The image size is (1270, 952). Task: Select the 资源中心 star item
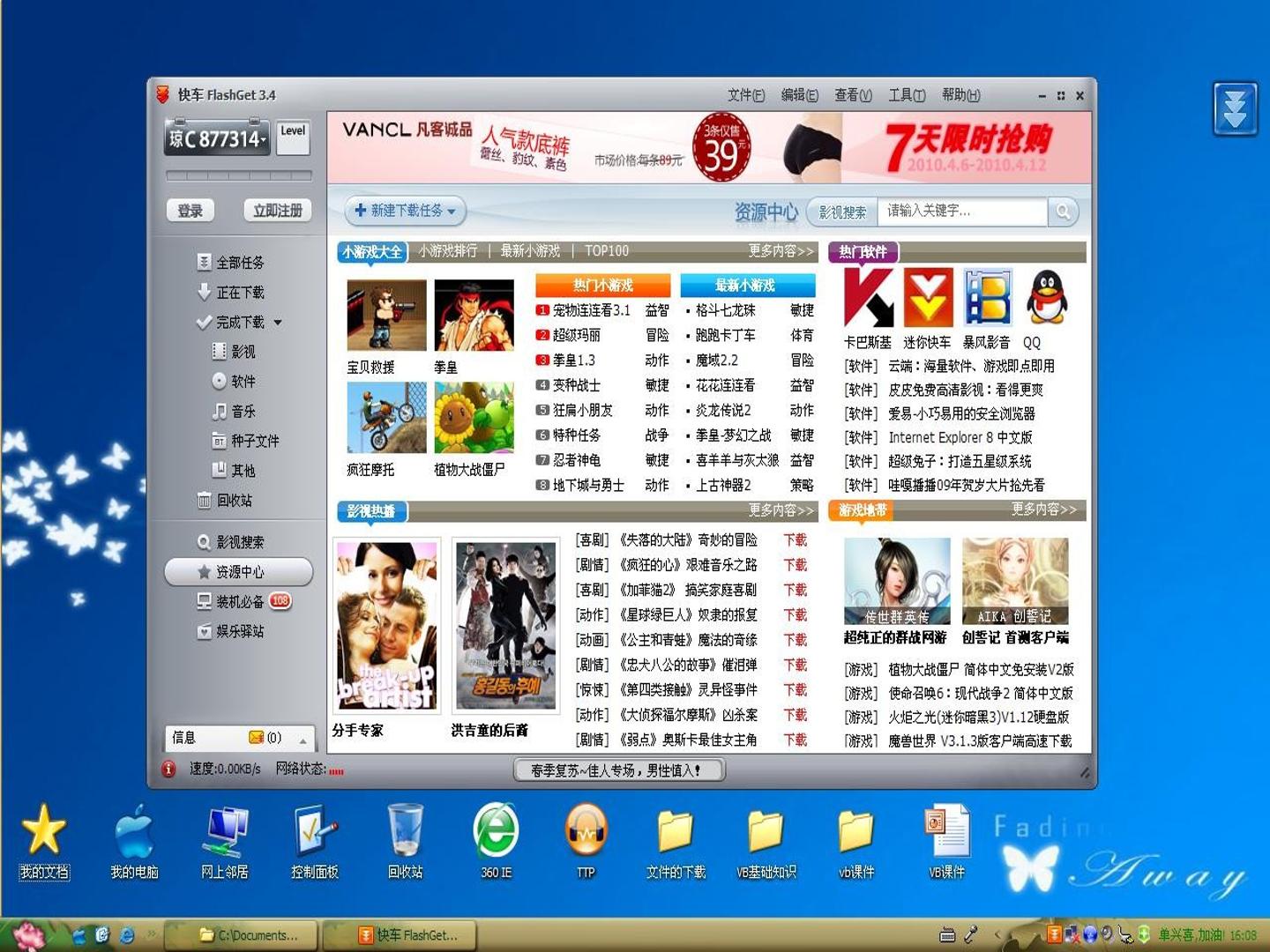click(238, 572)
